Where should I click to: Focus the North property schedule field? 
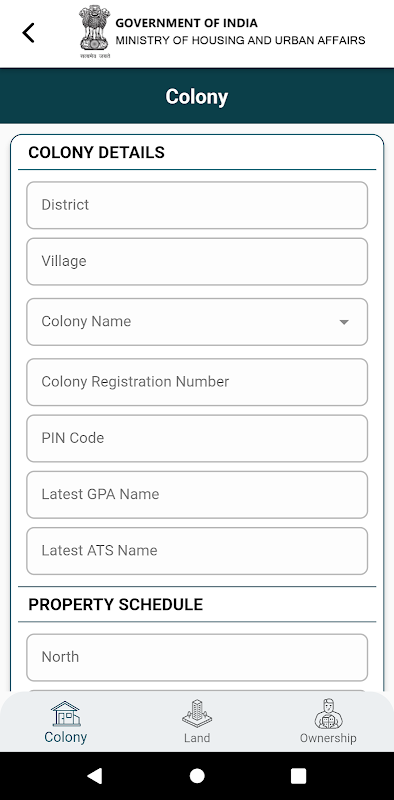coord(197,658)
